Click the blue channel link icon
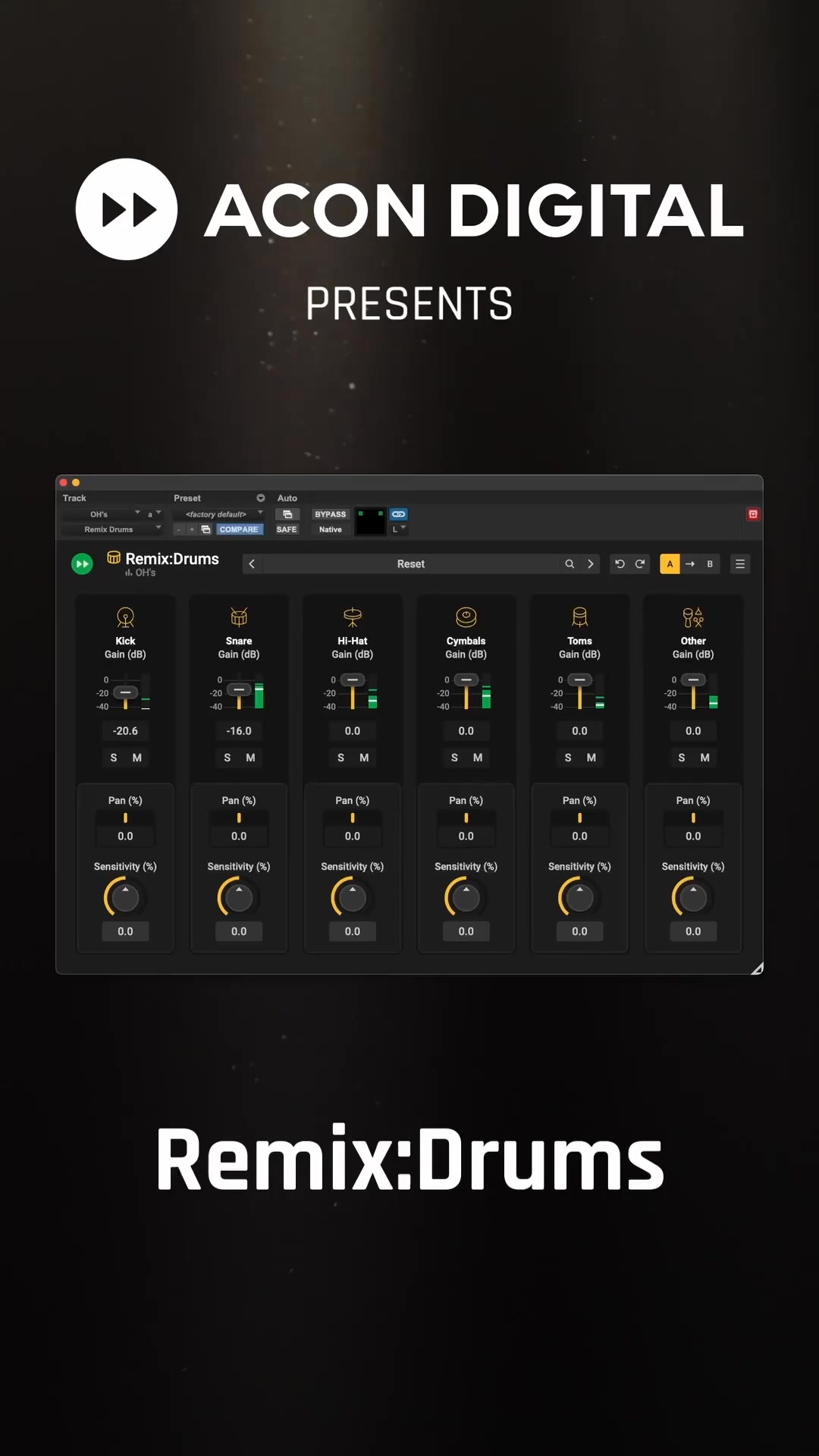The image size is (819, 1456). (x=399, y=514)
